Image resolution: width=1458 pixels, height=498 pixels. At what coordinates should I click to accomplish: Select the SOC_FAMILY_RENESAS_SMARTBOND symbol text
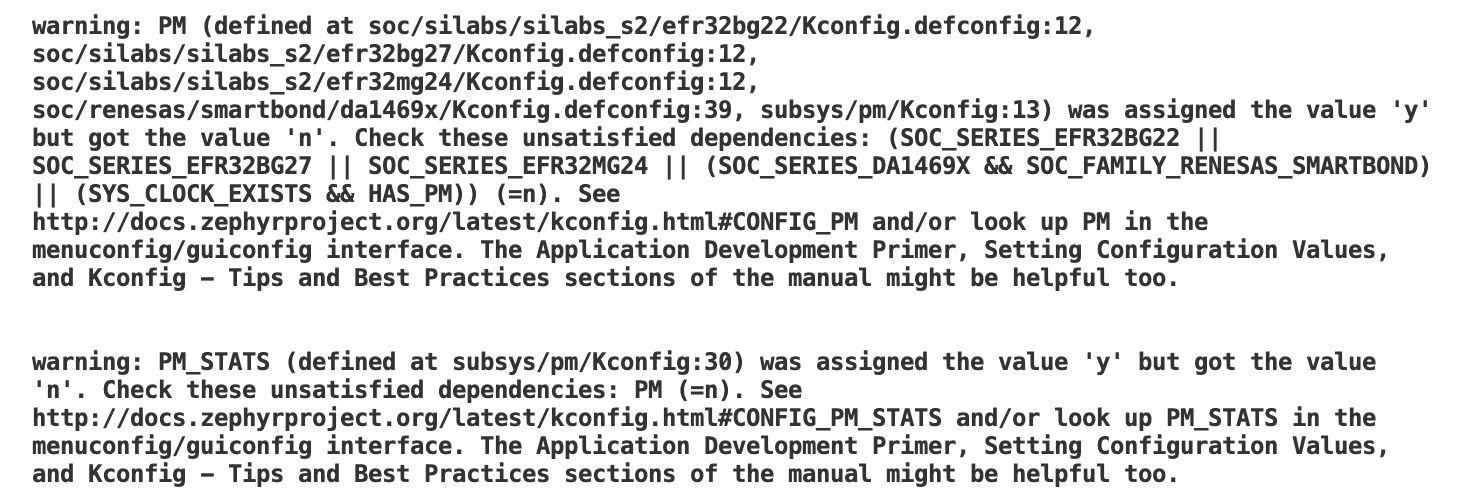tap(1221, 166)
